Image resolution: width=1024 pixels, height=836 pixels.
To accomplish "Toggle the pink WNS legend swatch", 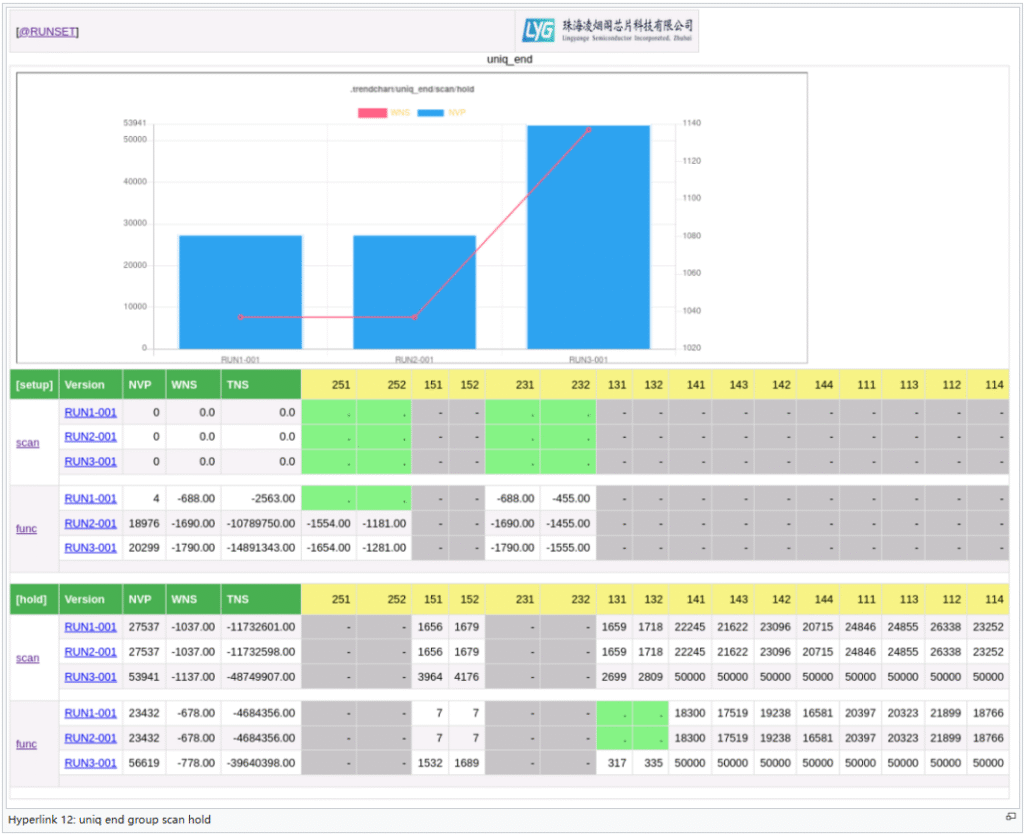I will tap(372, 112).
